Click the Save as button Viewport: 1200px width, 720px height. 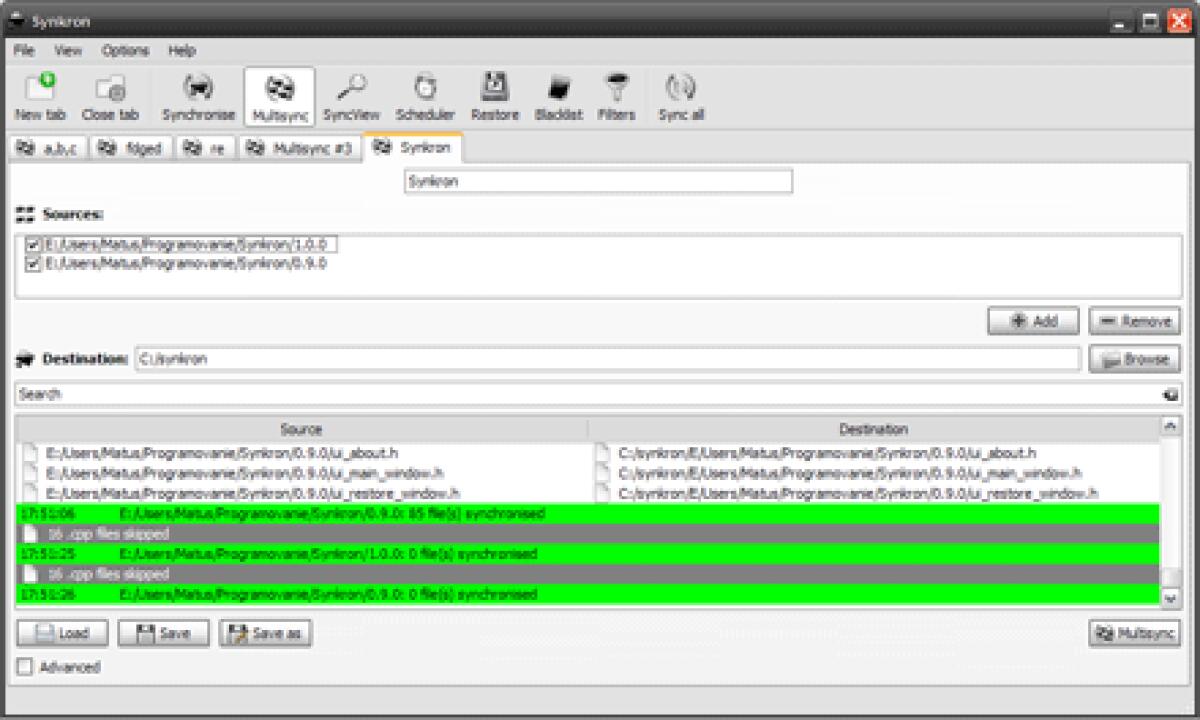(x=265, y=633)
